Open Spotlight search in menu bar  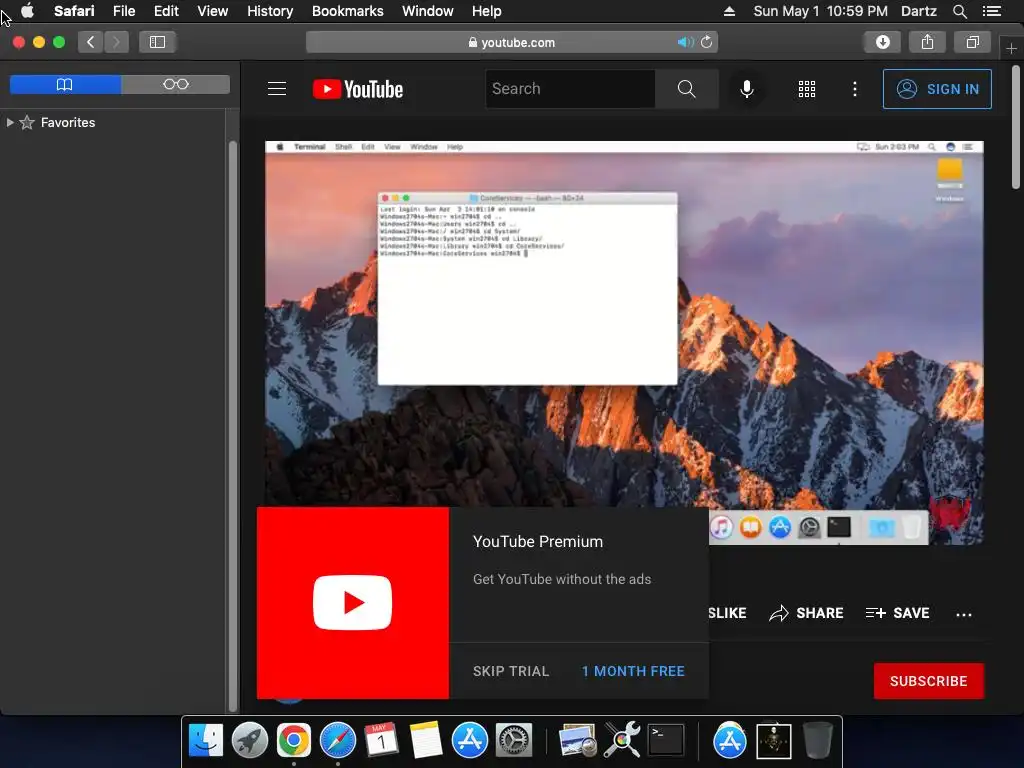[959, 11]
